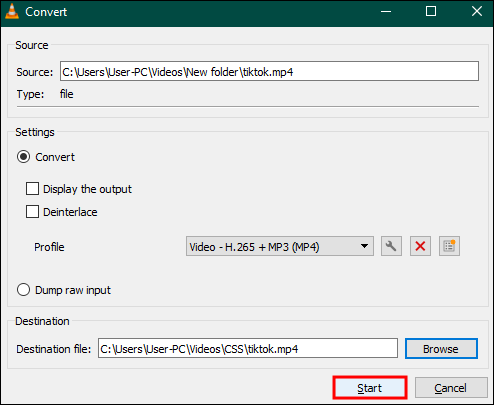Image resolution: width=494 pixels, height=405 pixels.
Task: Click the Deinterlace label text
Action: (x=70, y=212)
